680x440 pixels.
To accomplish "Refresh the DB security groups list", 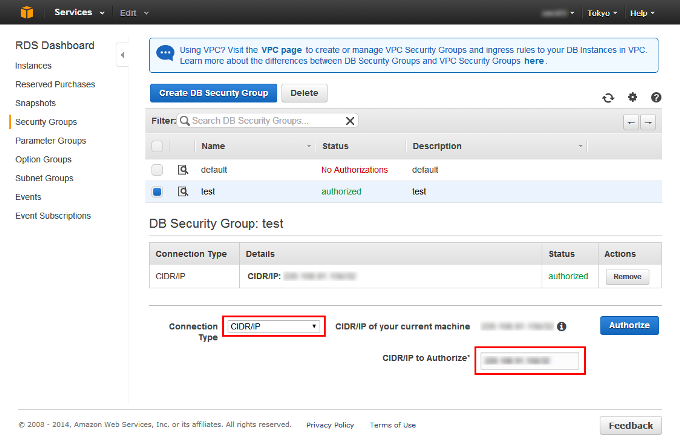I will click(x=608, y=98).
